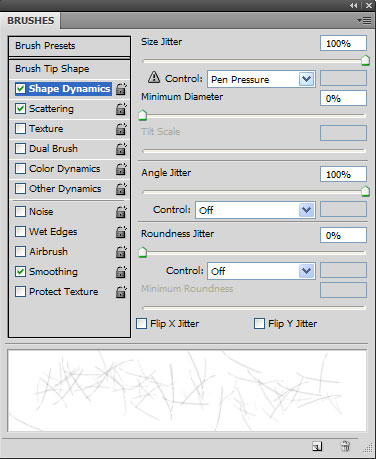The width and height of the screenshot is (376, 459).
Task: Click the Dual Brush option label
Action: coord(53,149)
